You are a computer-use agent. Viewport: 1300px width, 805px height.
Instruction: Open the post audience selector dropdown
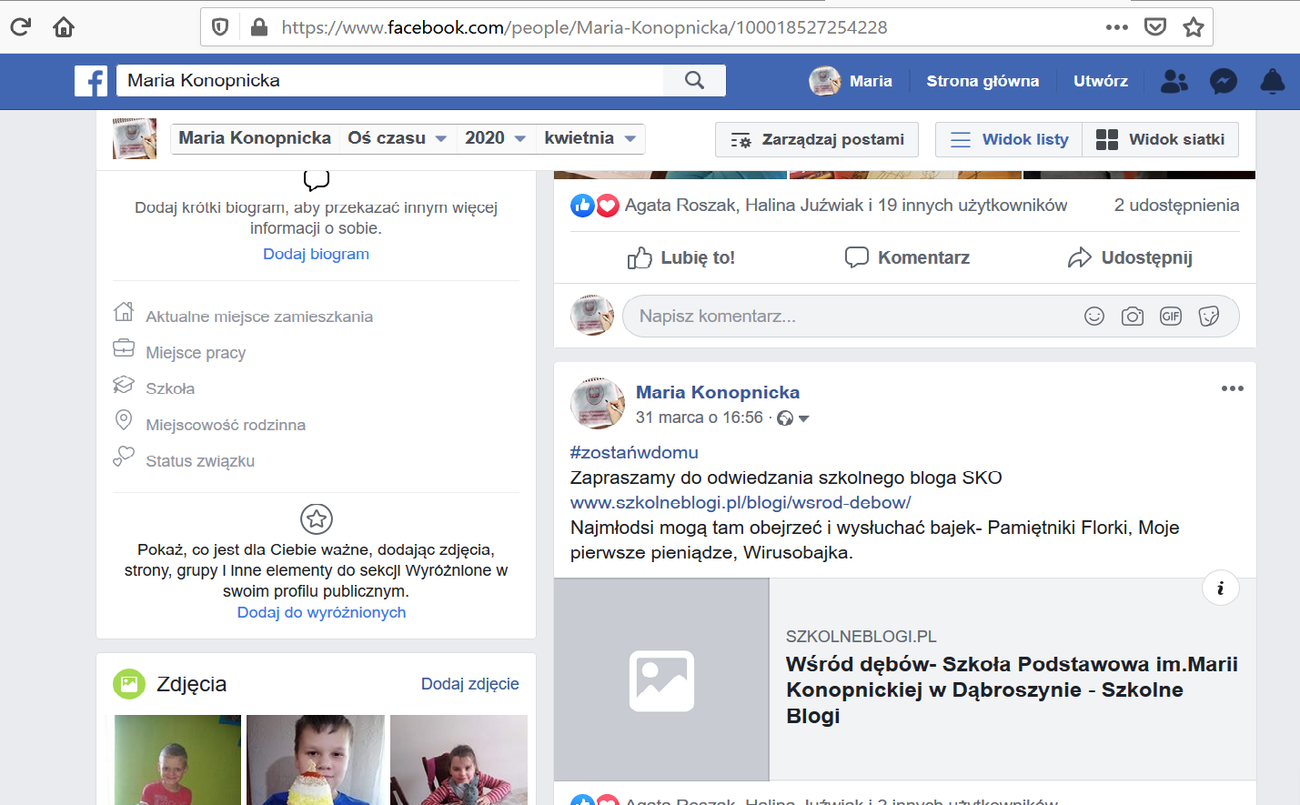pyautogui.click(x=794, y=418)
